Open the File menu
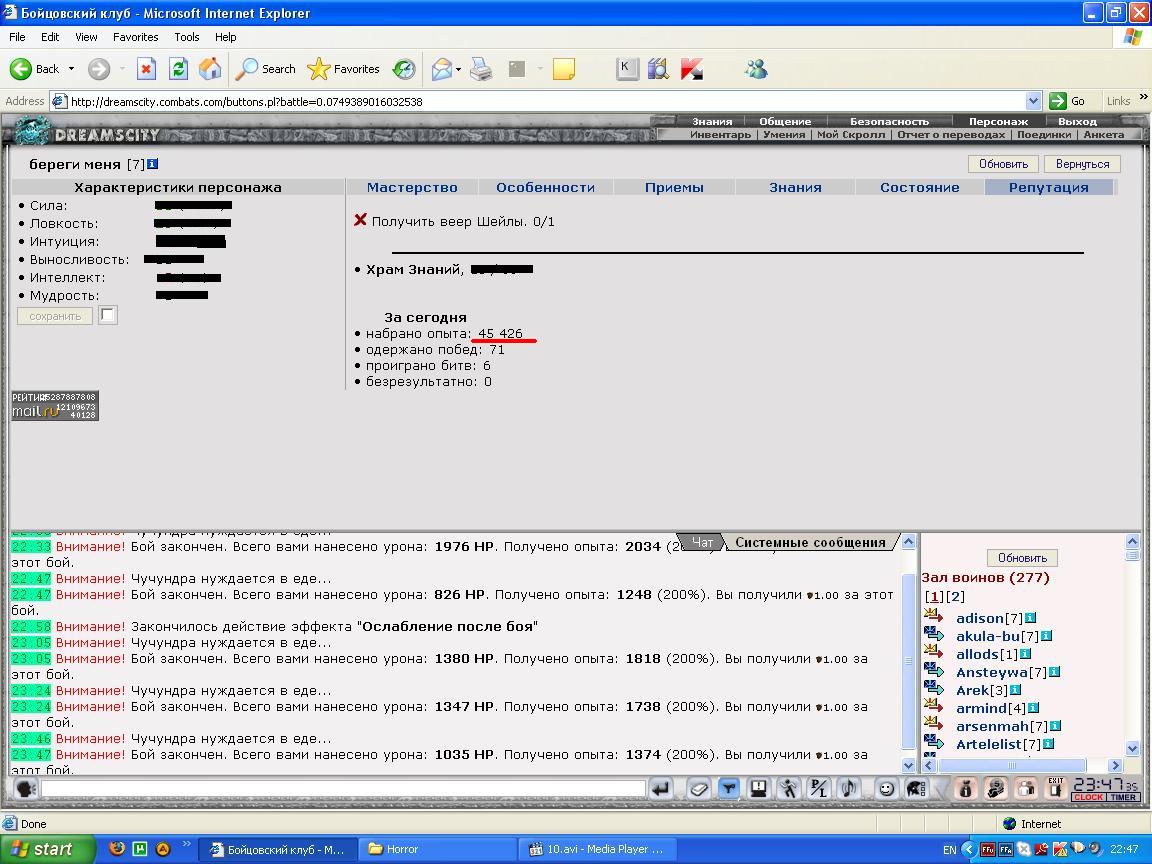Screen dimensions: 1152x864 pos(17,37)
